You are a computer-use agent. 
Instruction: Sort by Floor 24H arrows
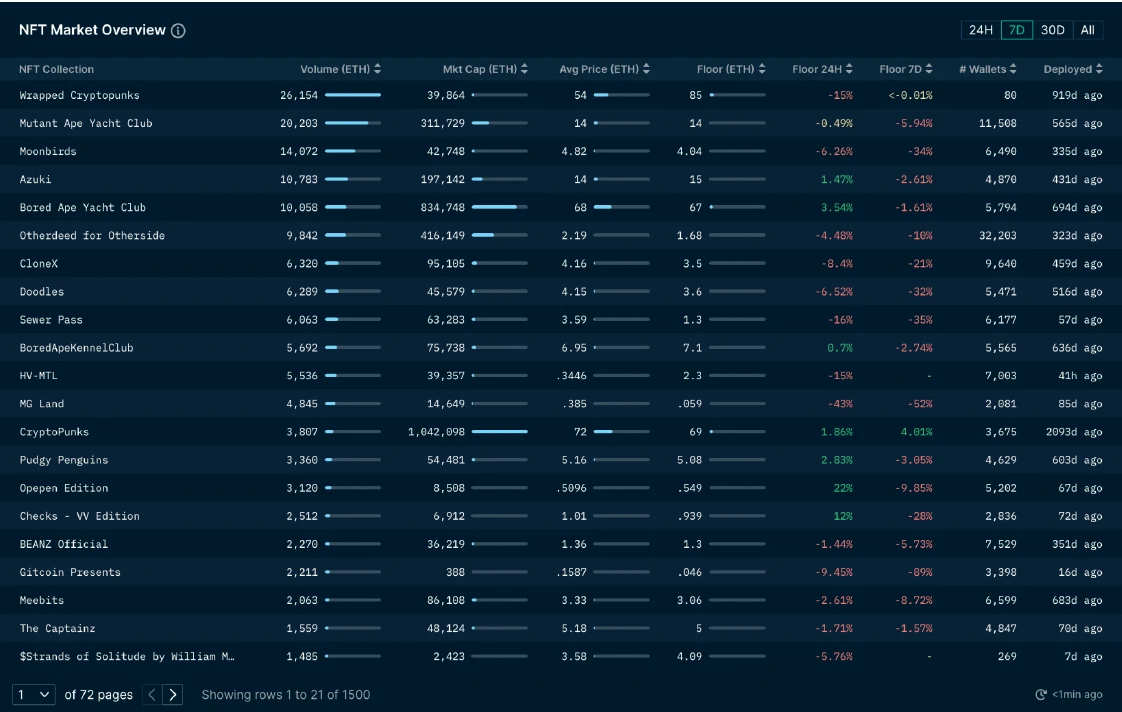coord(849,69)
